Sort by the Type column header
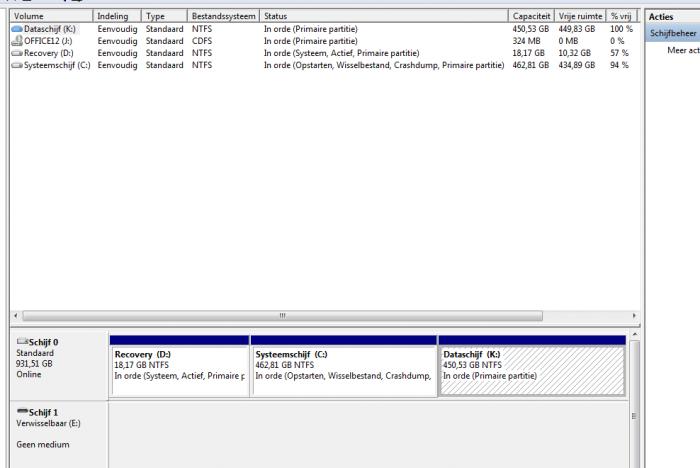This screenshot has width=700, height=468. point(164,16)
